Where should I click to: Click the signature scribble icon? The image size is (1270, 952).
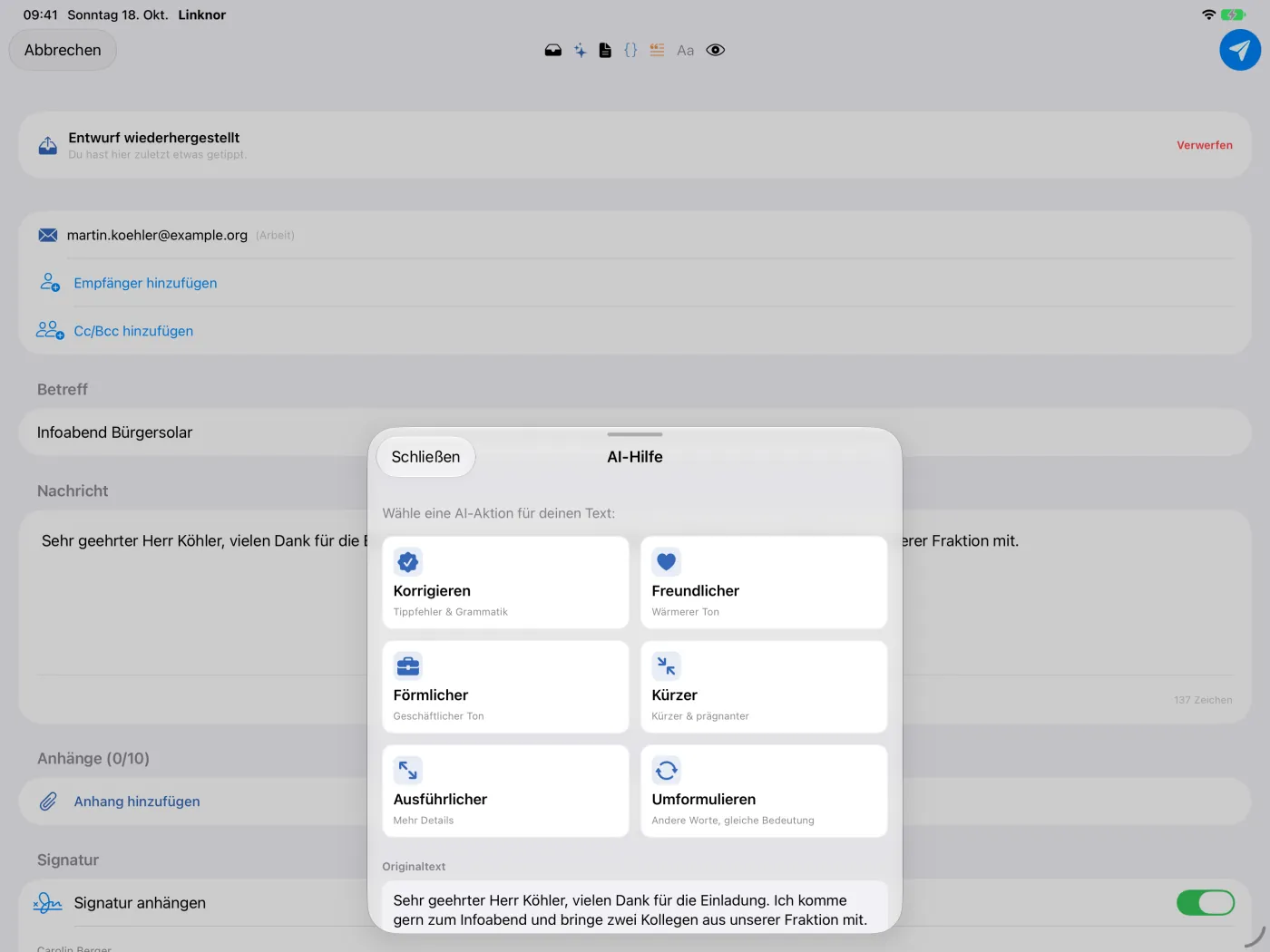click(47, 903)
